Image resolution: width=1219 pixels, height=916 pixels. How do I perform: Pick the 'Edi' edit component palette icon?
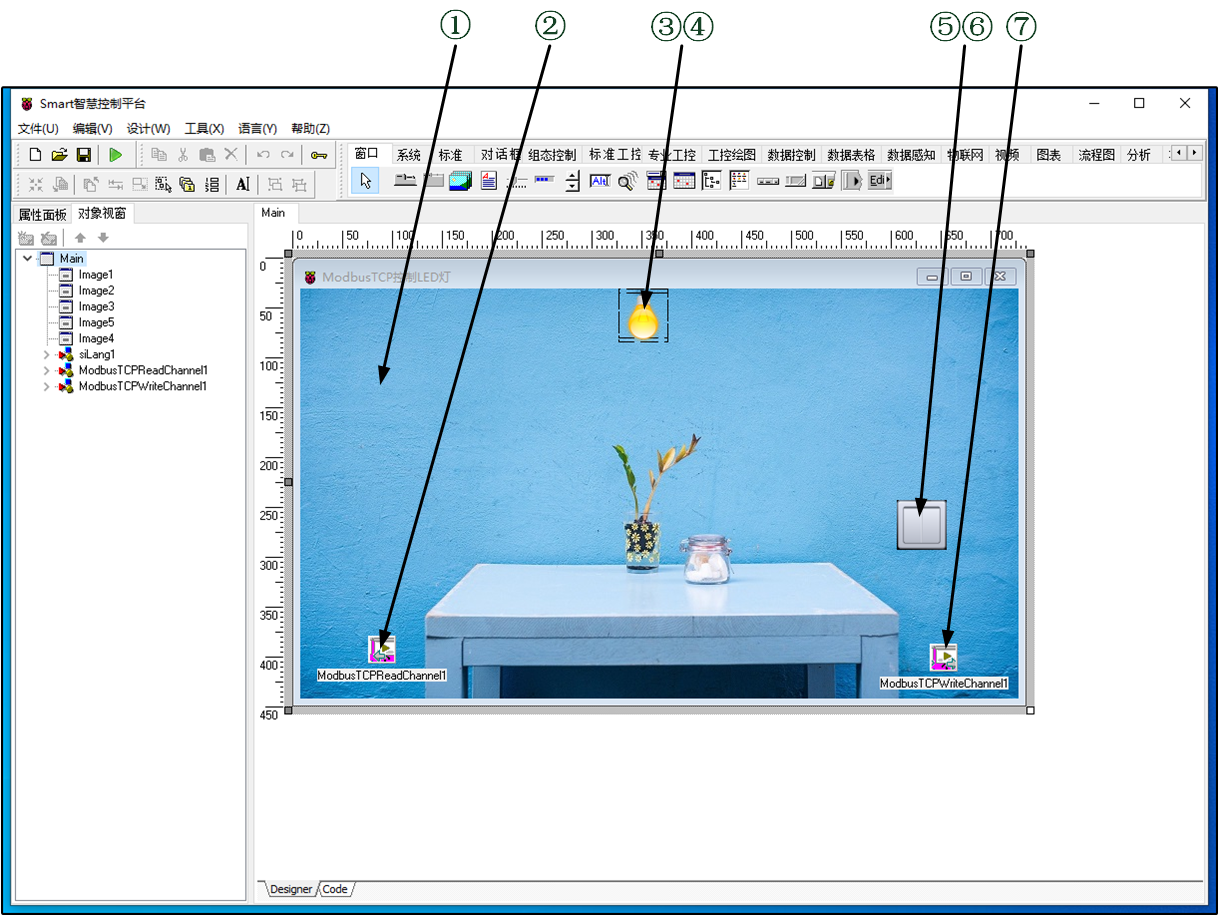pyautogui.click(x=879, y=181)
